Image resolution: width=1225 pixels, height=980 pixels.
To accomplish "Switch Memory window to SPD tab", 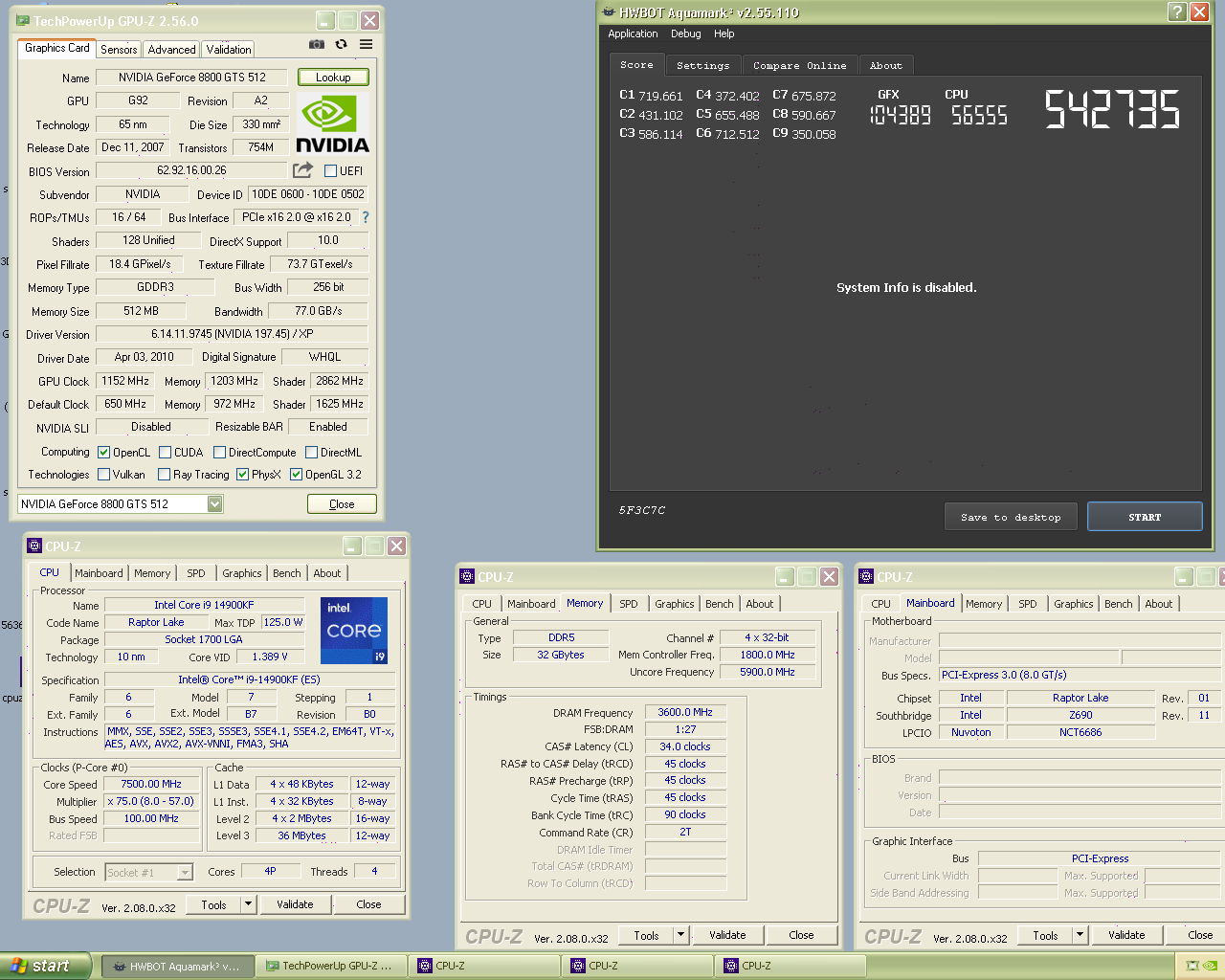I will tap(629, 604).
